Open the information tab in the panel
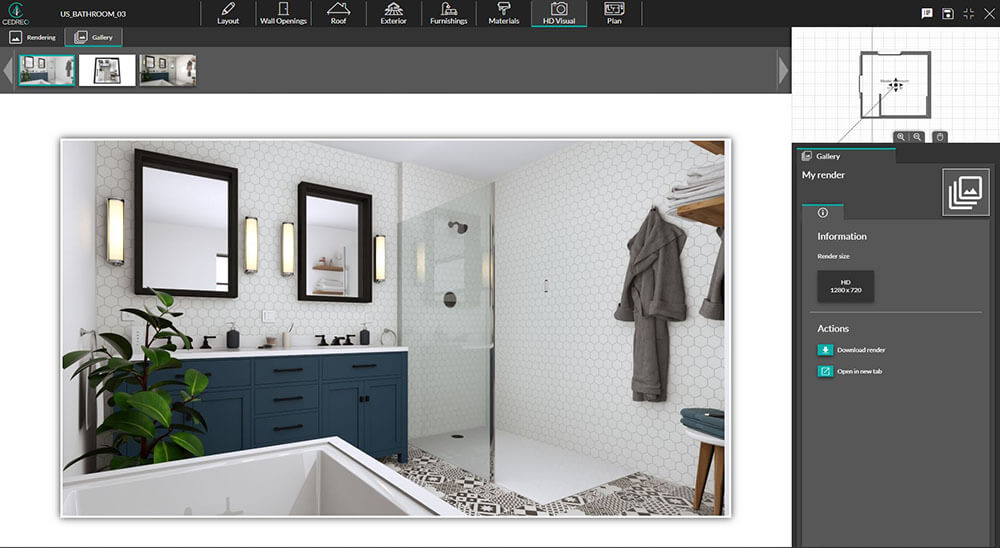 click(822, 213)
